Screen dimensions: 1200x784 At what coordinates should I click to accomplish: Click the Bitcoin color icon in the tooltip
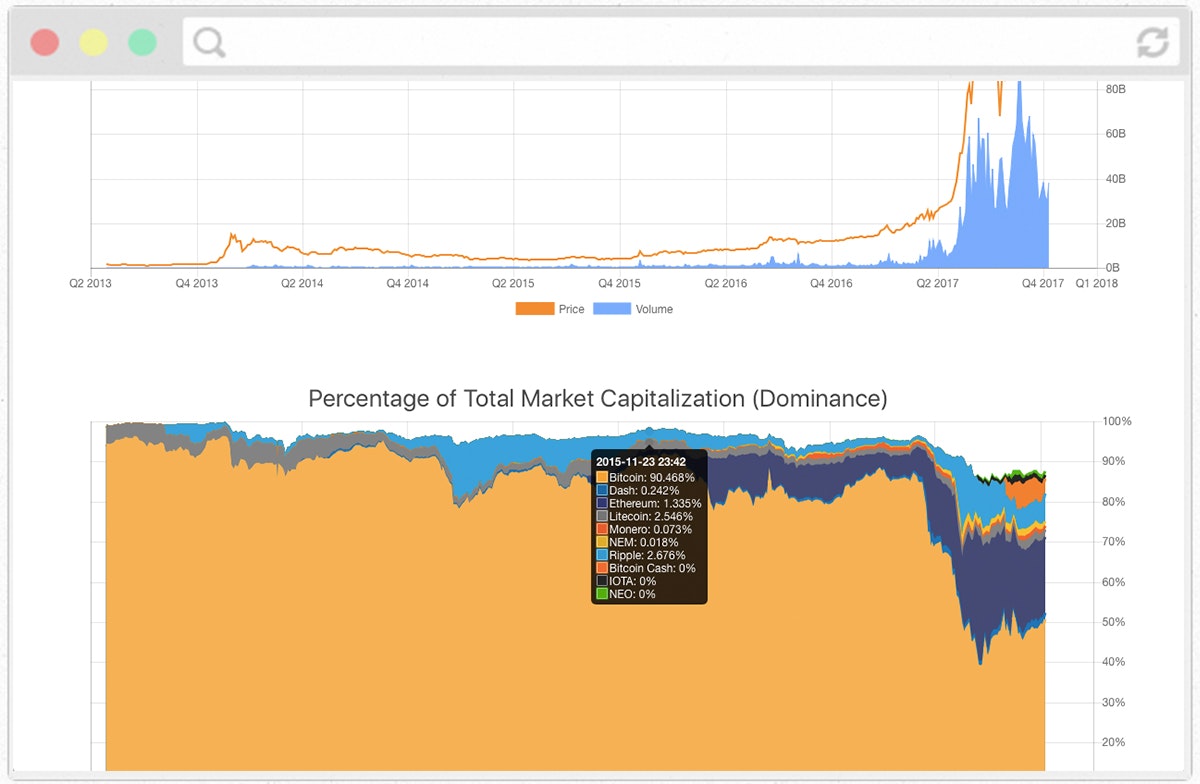(601, 478)
